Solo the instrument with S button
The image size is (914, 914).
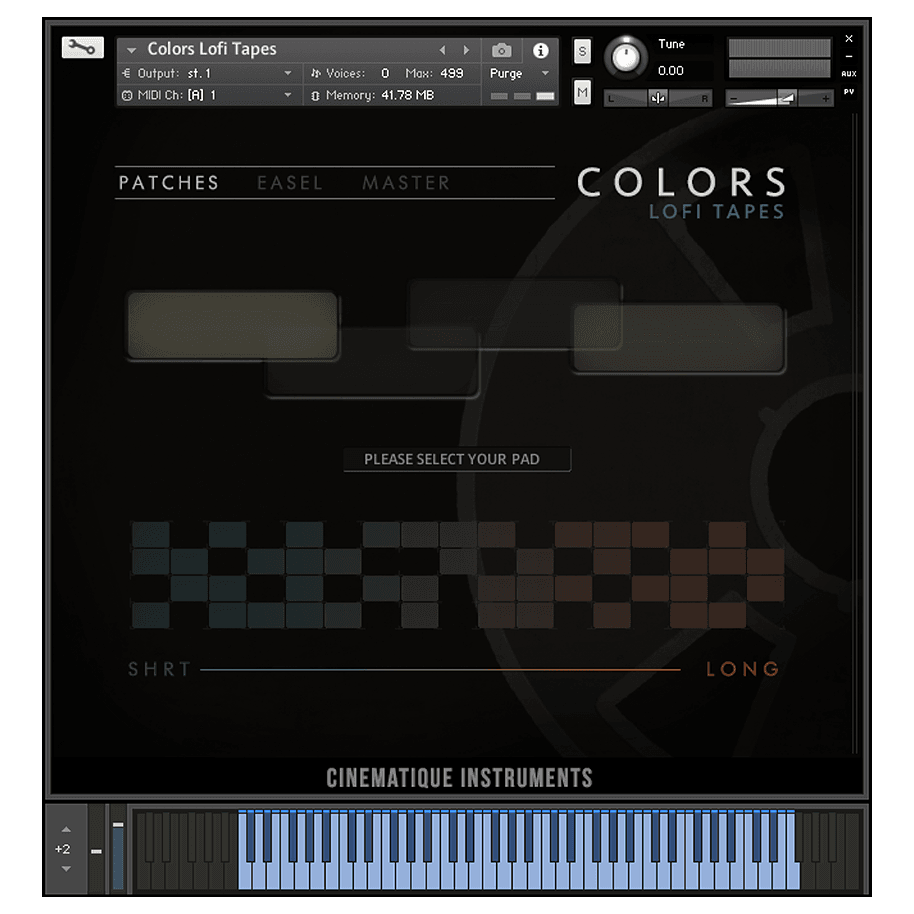582,52
